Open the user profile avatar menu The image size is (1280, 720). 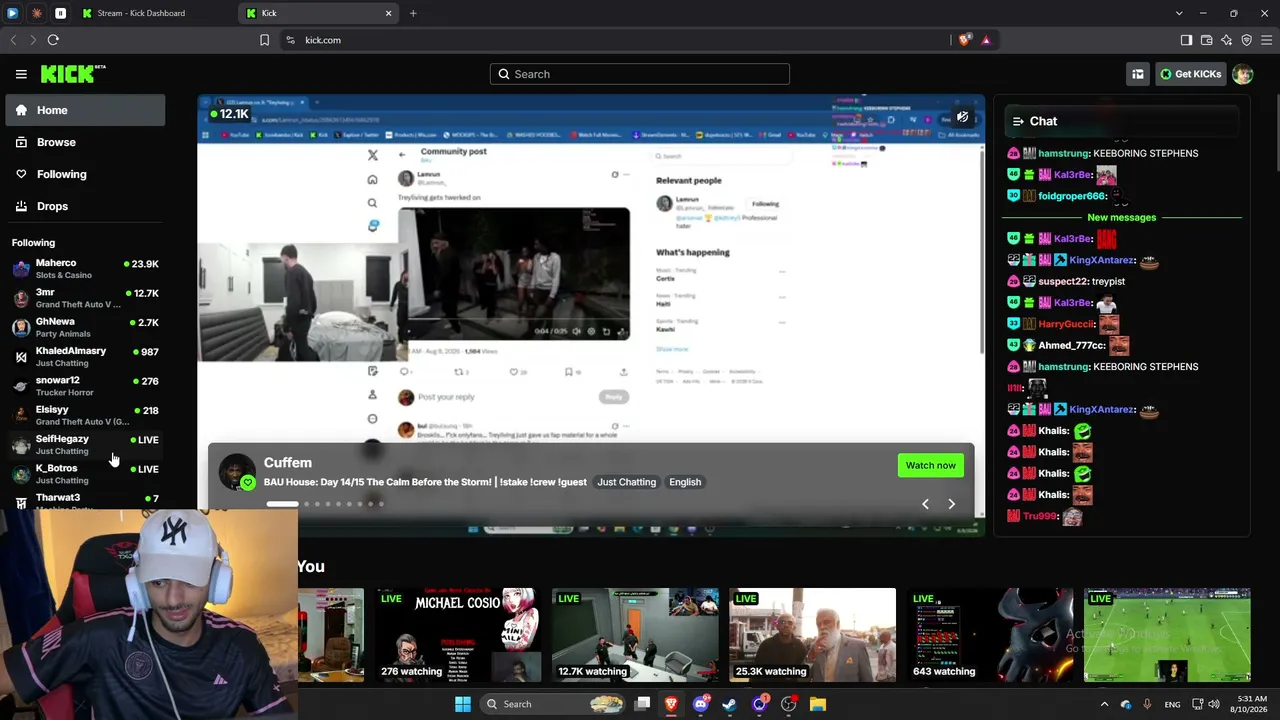pyautogui.click(x=1243, y=74)
